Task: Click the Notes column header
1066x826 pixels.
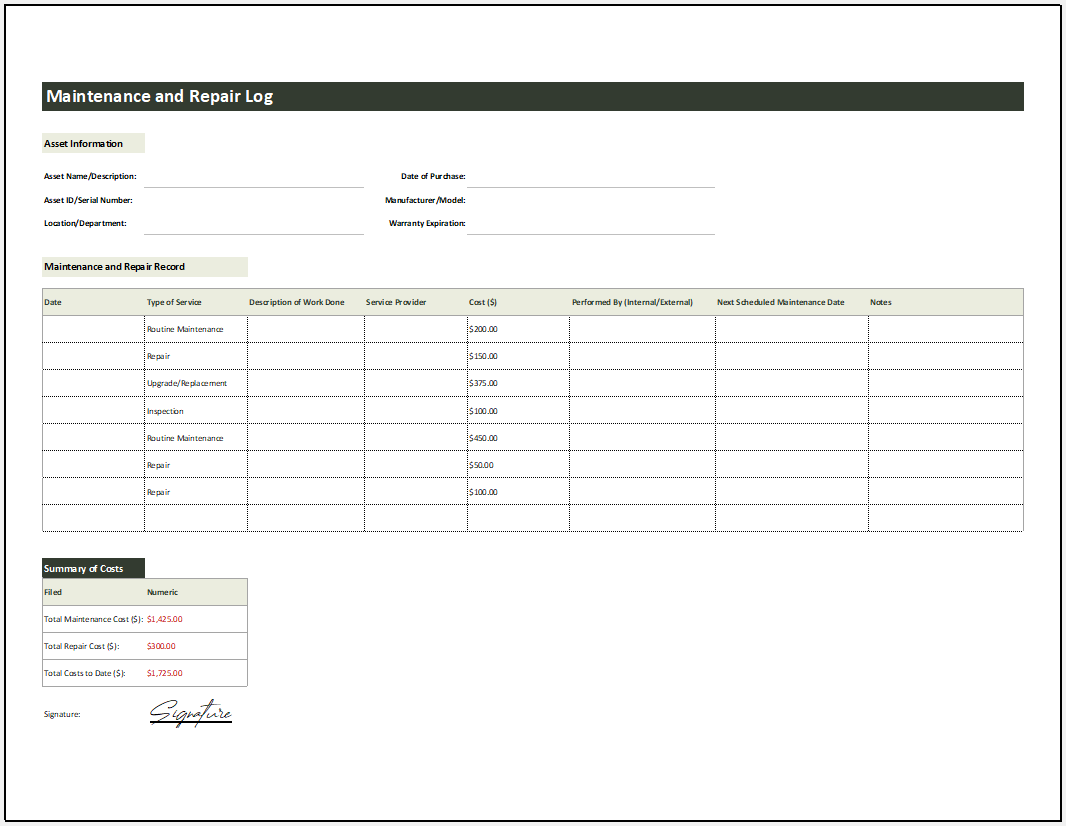Action: pyautogui.click(x=881, y=302)
